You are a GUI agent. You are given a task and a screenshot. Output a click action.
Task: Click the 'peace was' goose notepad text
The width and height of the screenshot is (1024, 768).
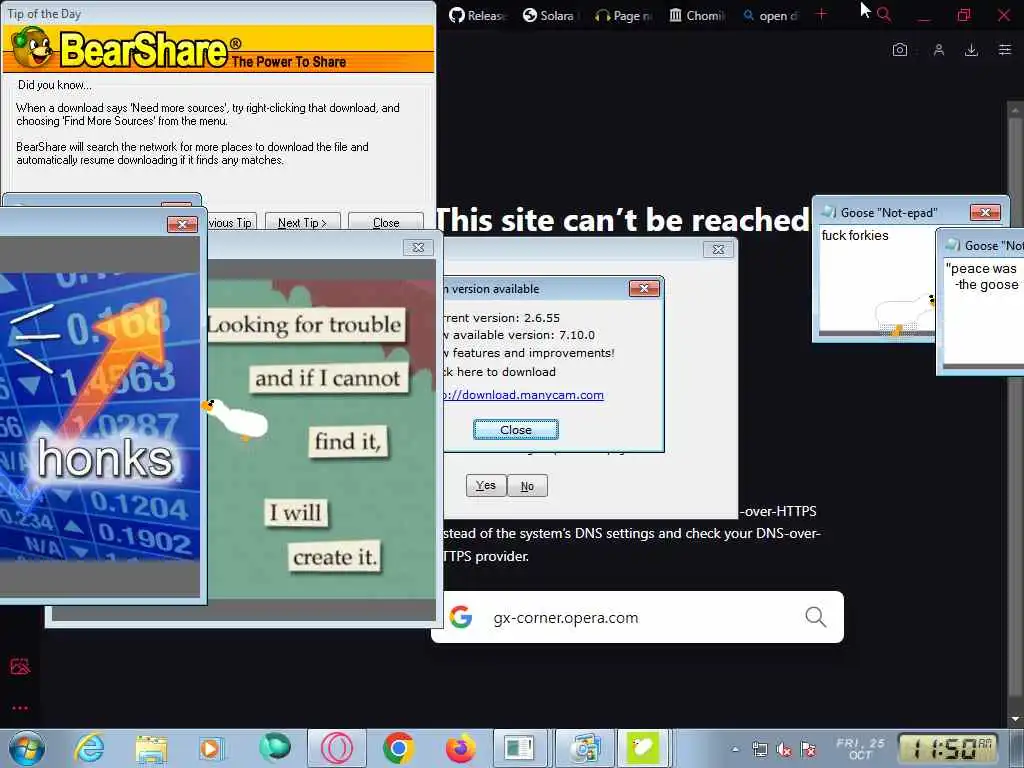[984, 268]
